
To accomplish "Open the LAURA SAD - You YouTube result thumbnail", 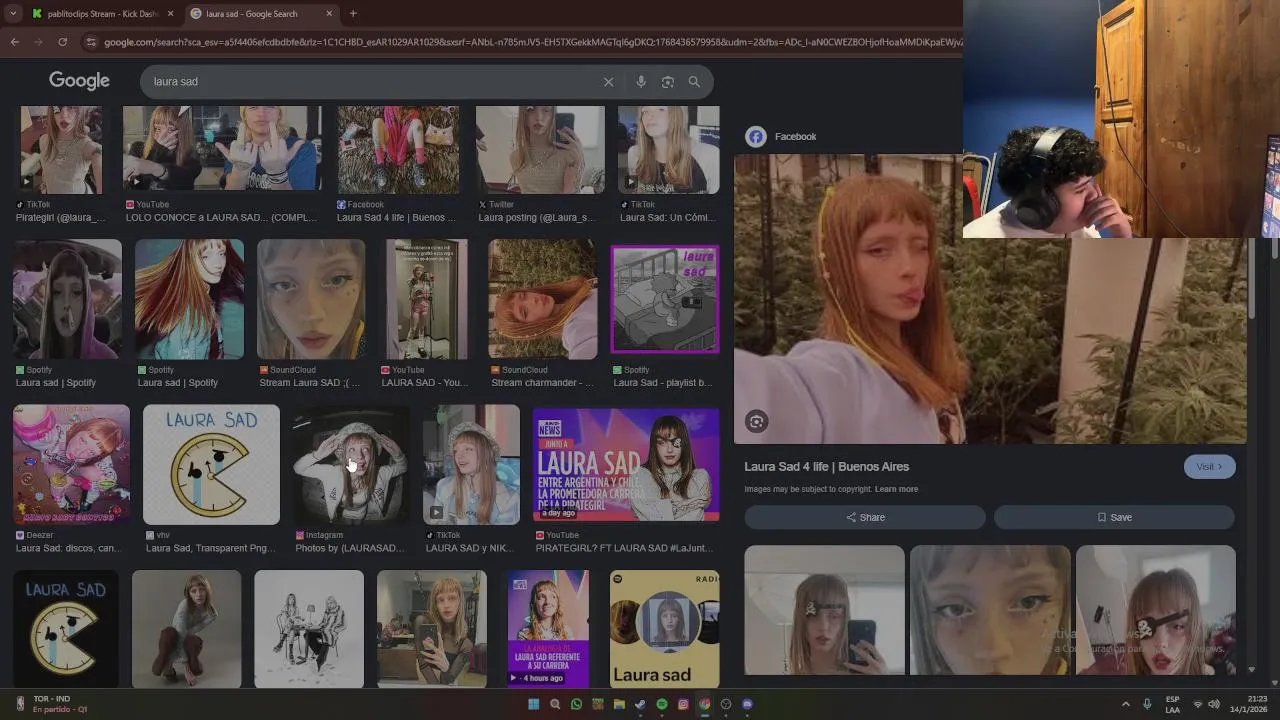I will pyautogui.click(x=427, y=299).
